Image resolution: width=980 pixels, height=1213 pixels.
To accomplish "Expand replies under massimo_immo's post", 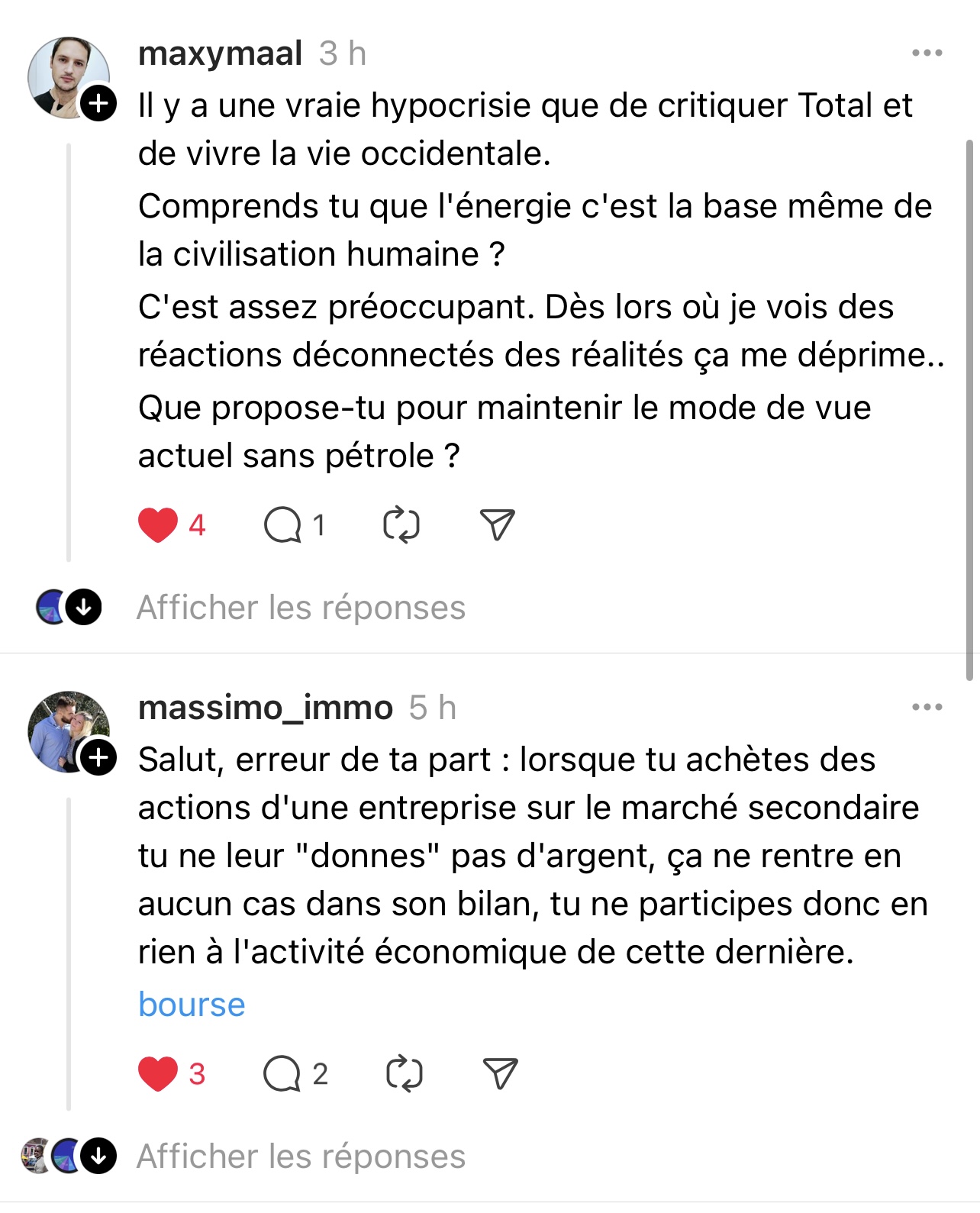I will click(x=301, y=1157).
